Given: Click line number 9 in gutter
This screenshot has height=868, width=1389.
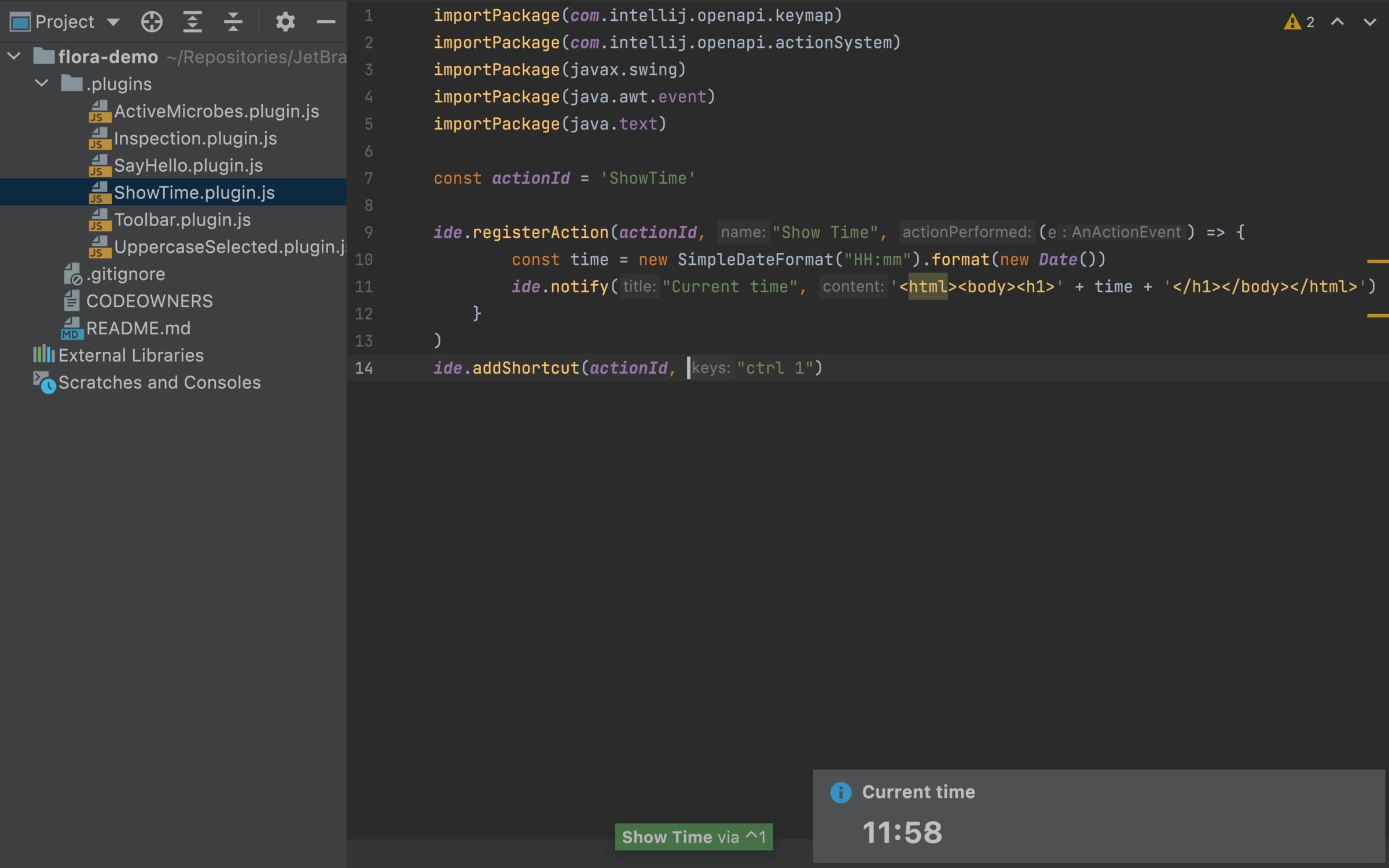Looking at the screenshot, I should (369, 233).
